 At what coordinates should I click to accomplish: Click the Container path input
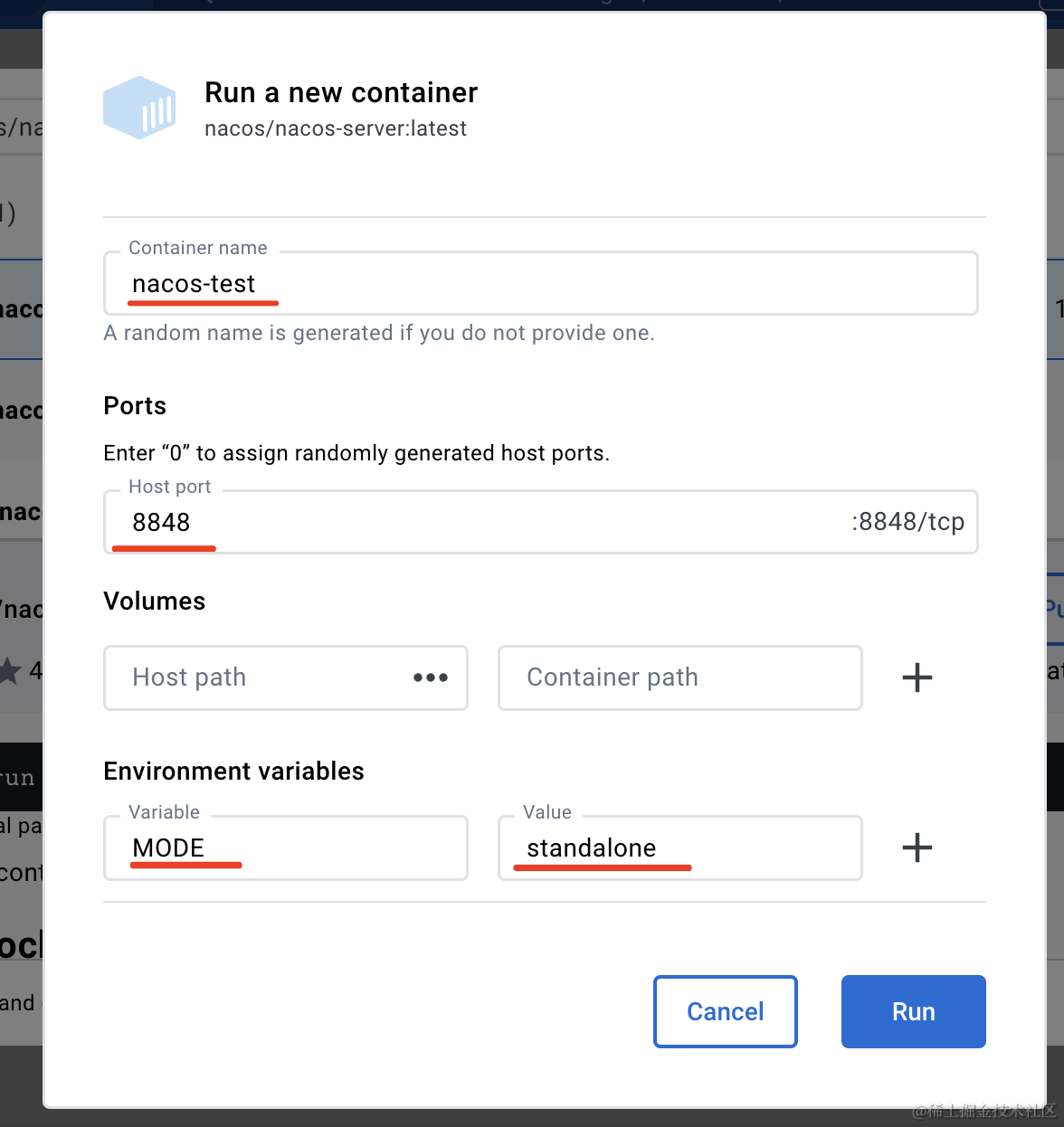679,677
